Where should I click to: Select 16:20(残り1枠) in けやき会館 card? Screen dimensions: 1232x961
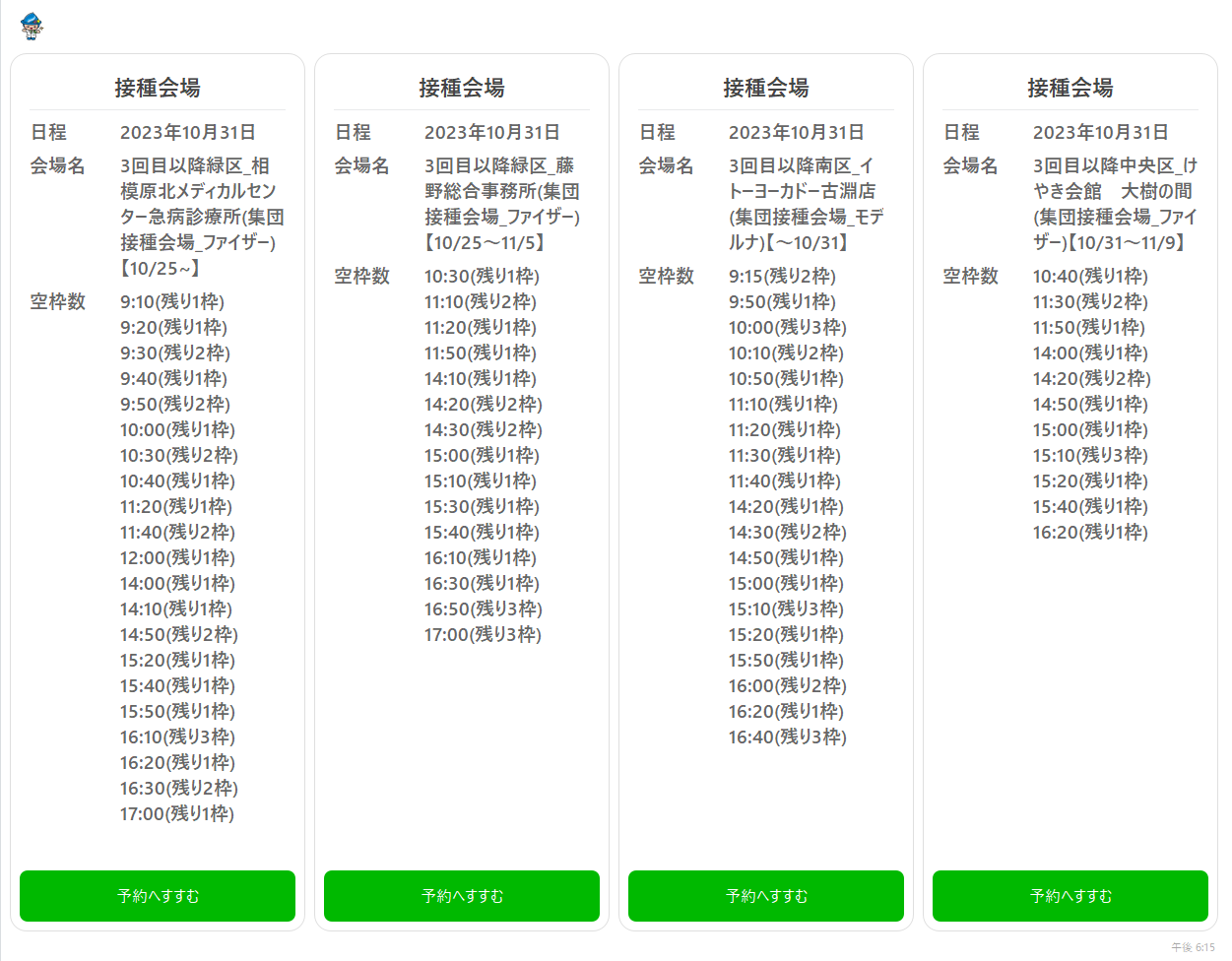coord(1090,533)
